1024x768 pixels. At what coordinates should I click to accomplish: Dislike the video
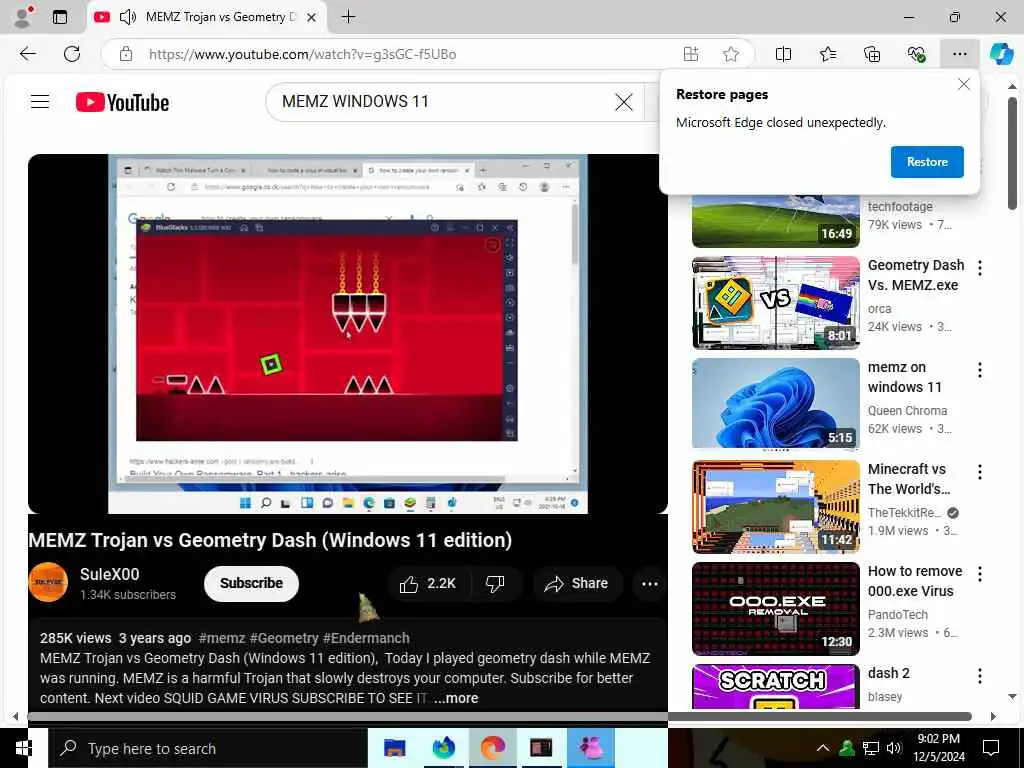tap(495, 584)
